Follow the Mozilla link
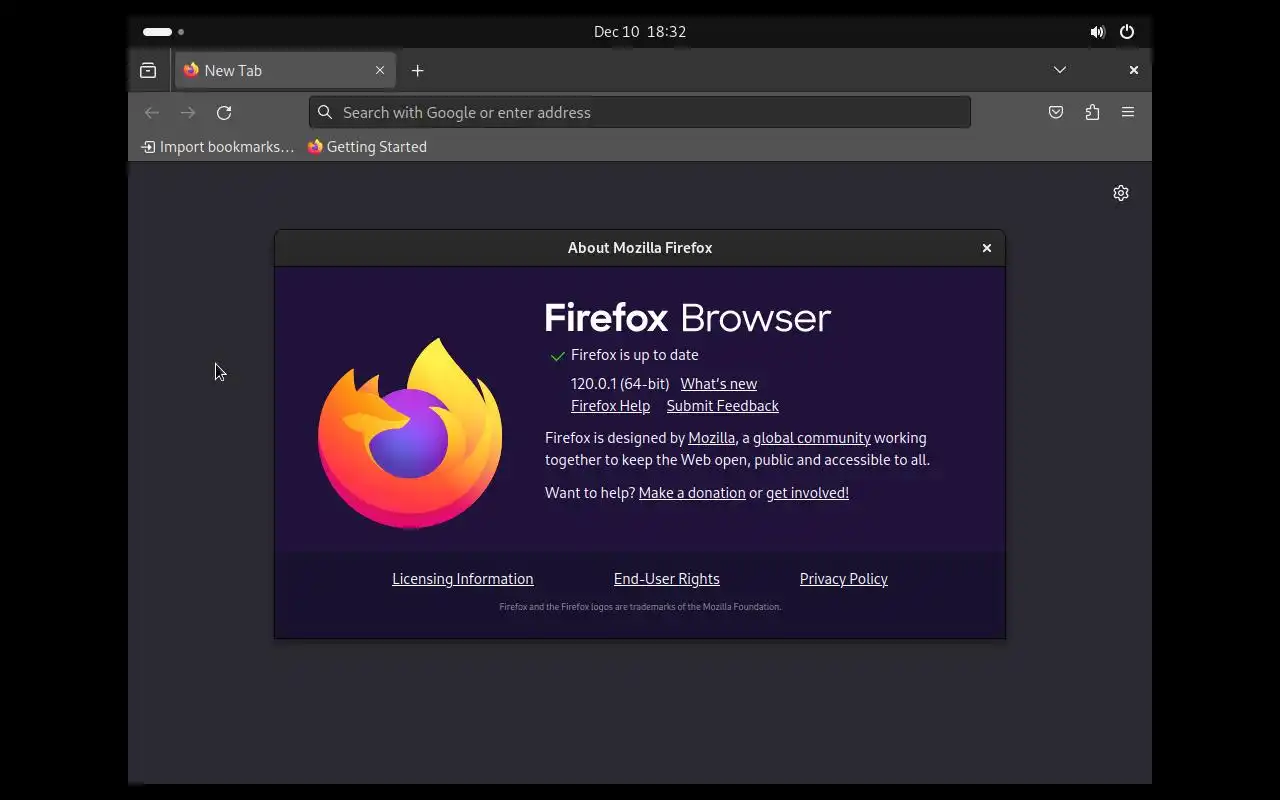 point(712,438)
